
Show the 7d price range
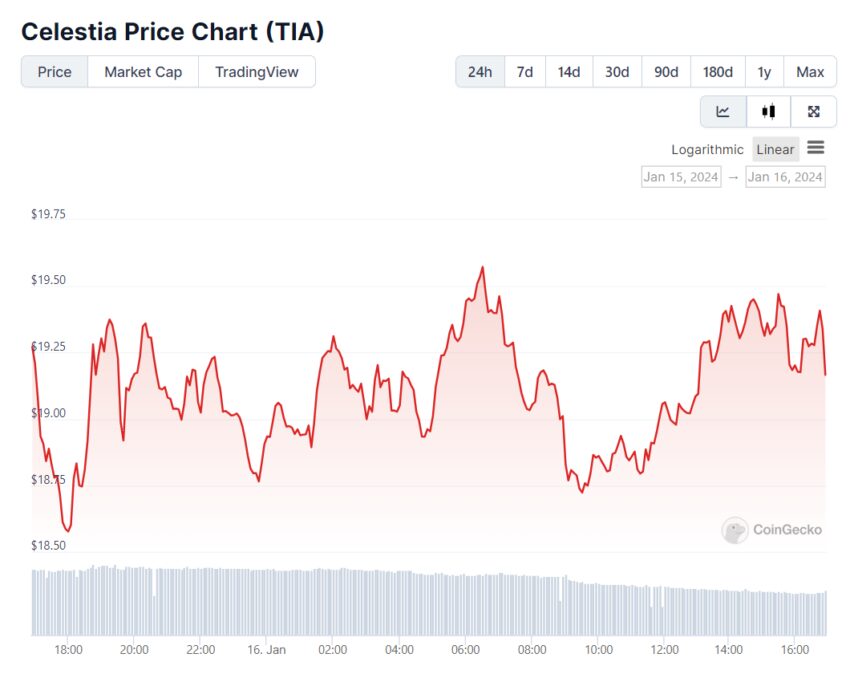click(525, 72)
